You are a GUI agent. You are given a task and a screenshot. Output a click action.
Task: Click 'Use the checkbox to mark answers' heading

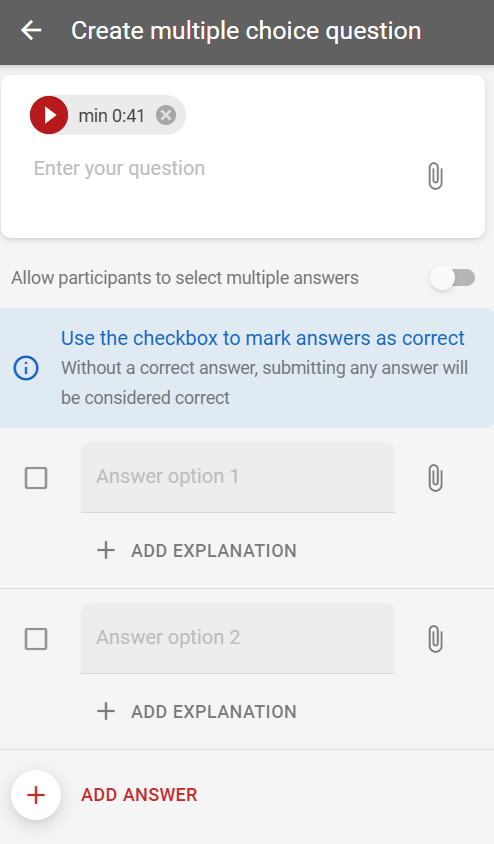[x=263, y=338]
